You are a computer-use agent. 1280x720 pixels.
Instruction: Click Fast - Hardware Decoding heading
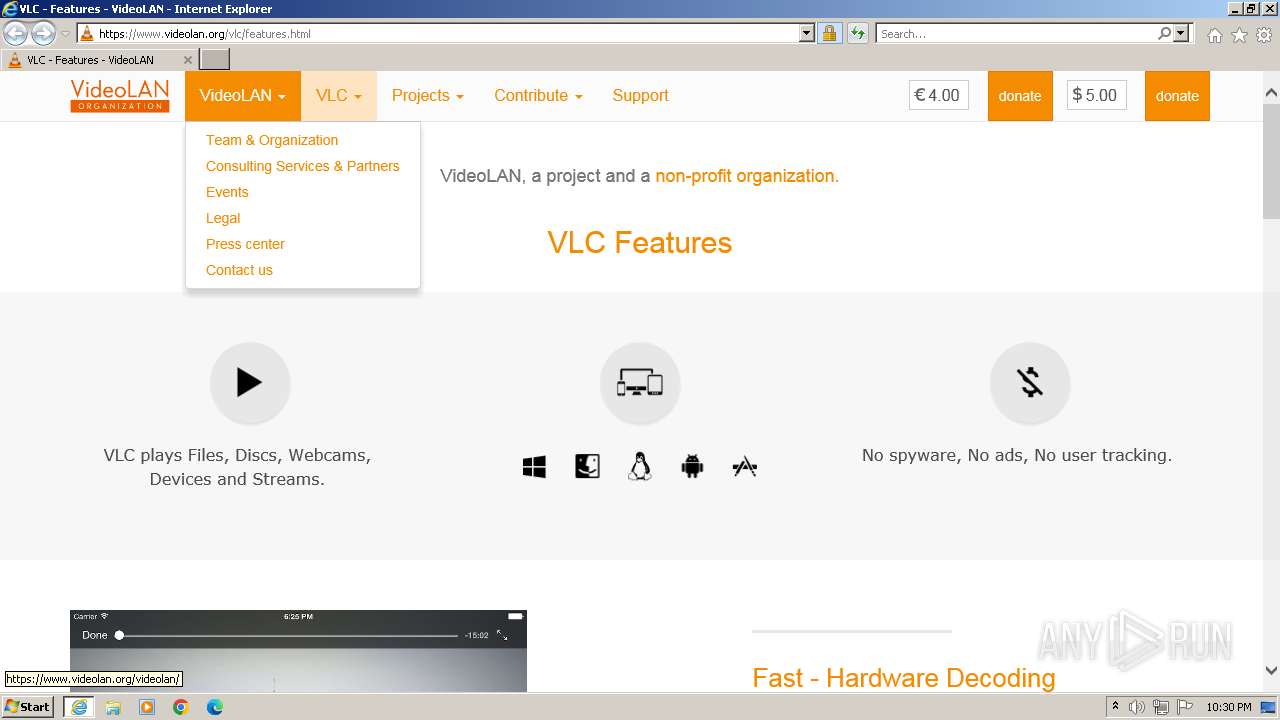(904, 678)
